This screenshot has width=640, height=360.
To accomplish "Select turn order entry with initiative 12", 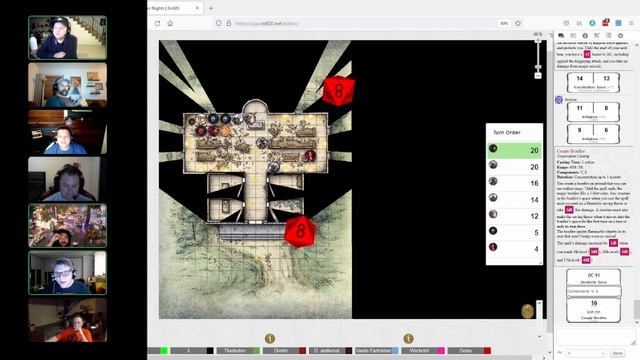I will [x=514, y=216].
